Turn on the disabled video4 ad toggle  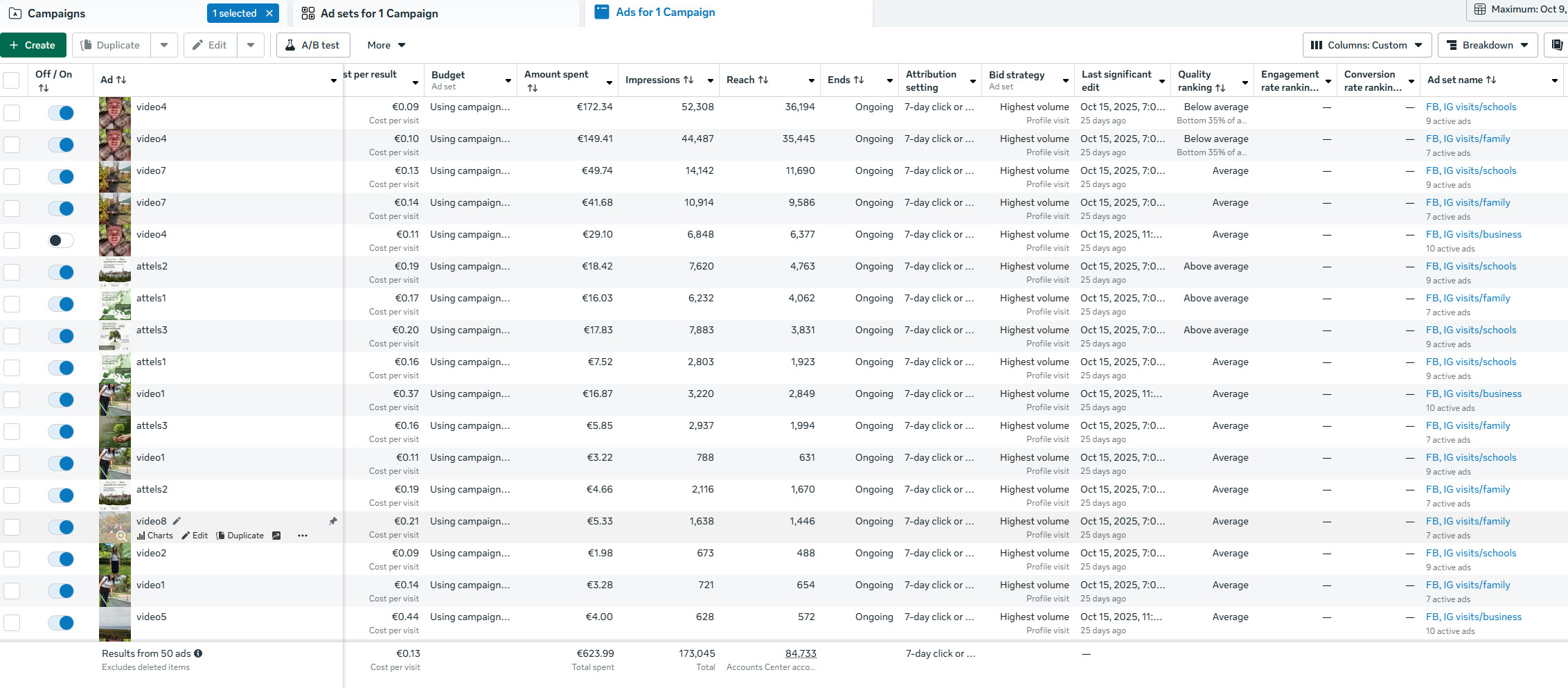click(x=61, y=240)
